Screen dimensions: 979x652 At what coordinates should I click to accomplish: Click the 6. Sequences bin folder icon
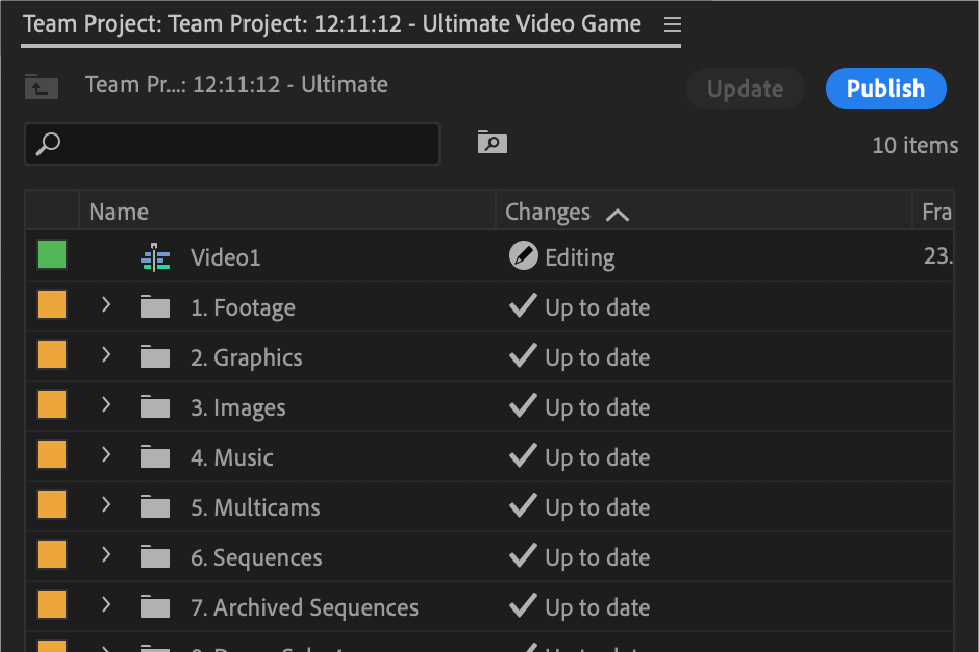click(155, 557)
